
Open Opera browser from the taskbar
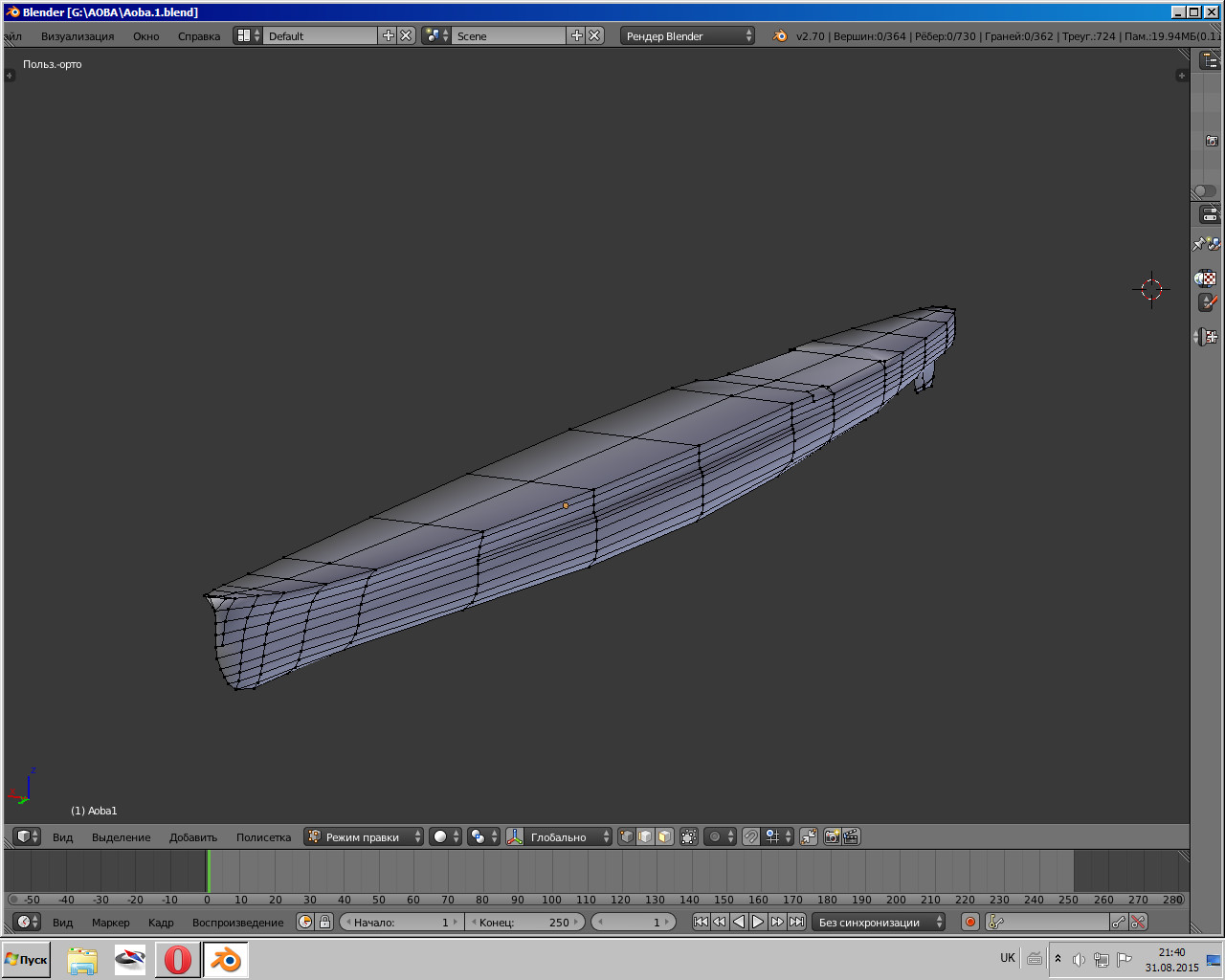click(177, 959)
